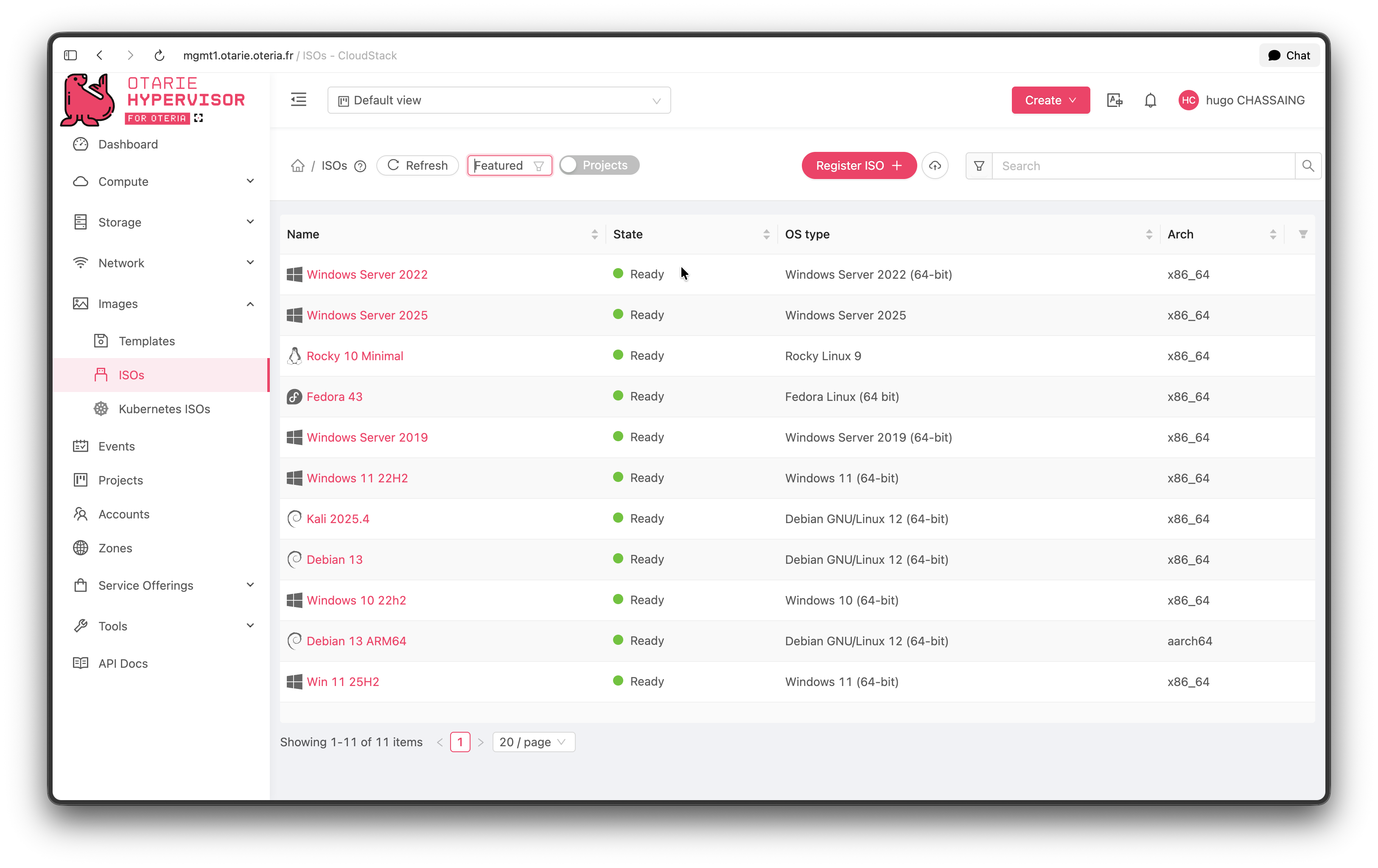Viewport: 1378px width, 868px height.
Task: Open the column filter icon in table header
Action: click(x=1303, y=234)
